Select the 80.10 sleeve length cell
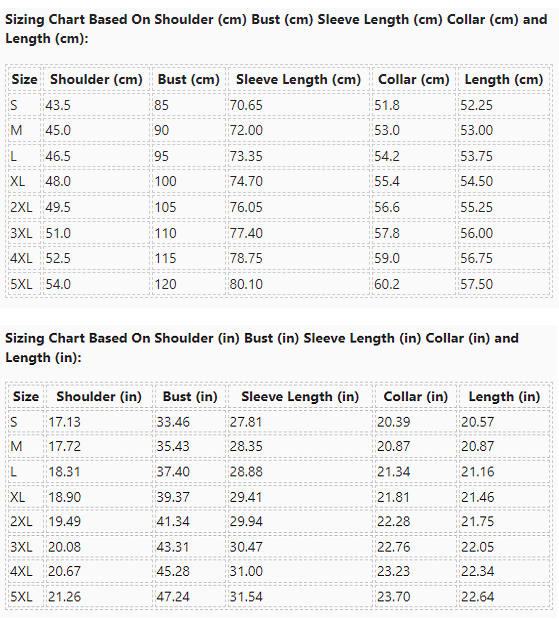Screen dimensions: 559x620 pyautogui.click(x=246, y=284)
